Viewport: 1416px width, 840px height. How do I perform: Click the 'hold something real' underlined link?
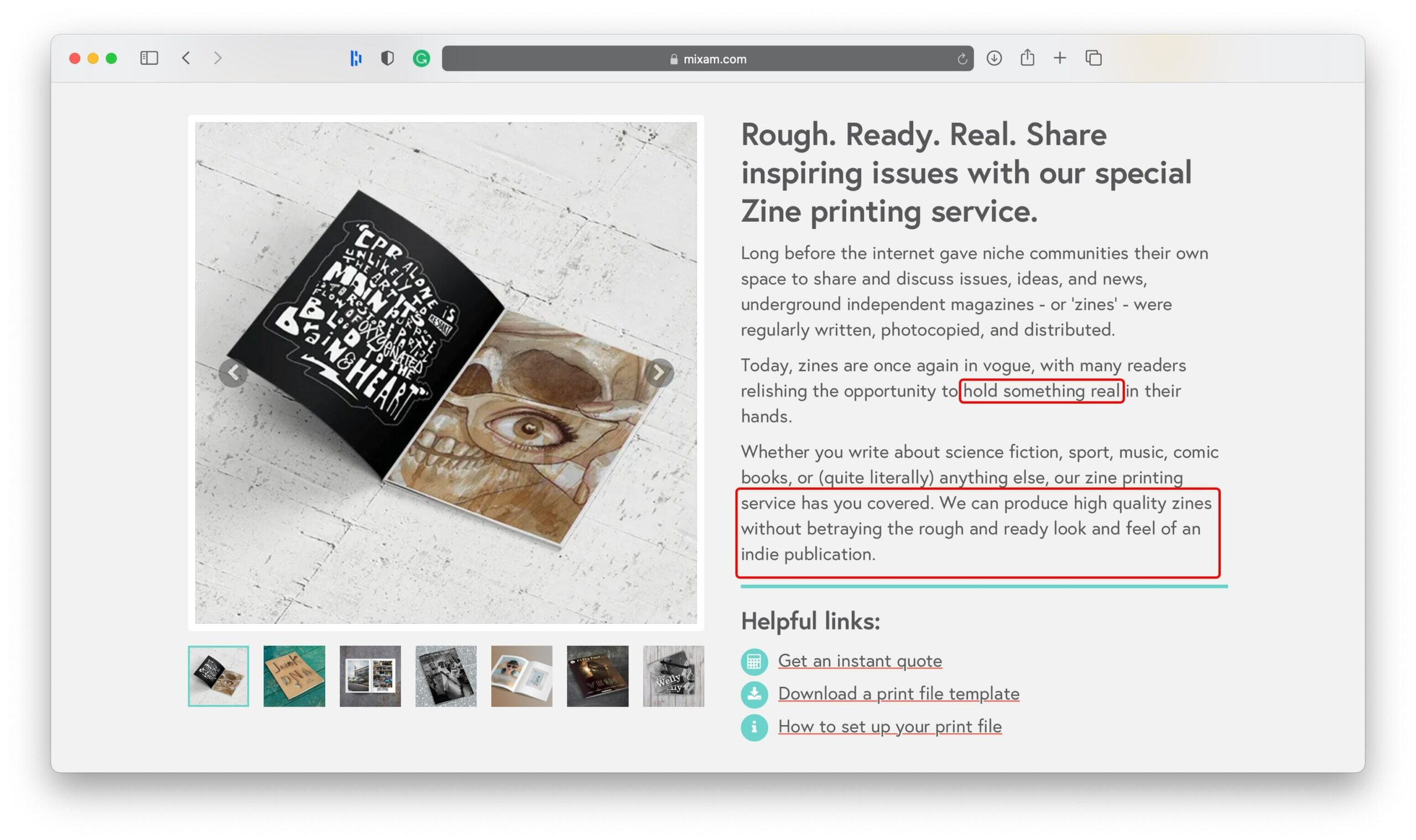point(1040,391)
